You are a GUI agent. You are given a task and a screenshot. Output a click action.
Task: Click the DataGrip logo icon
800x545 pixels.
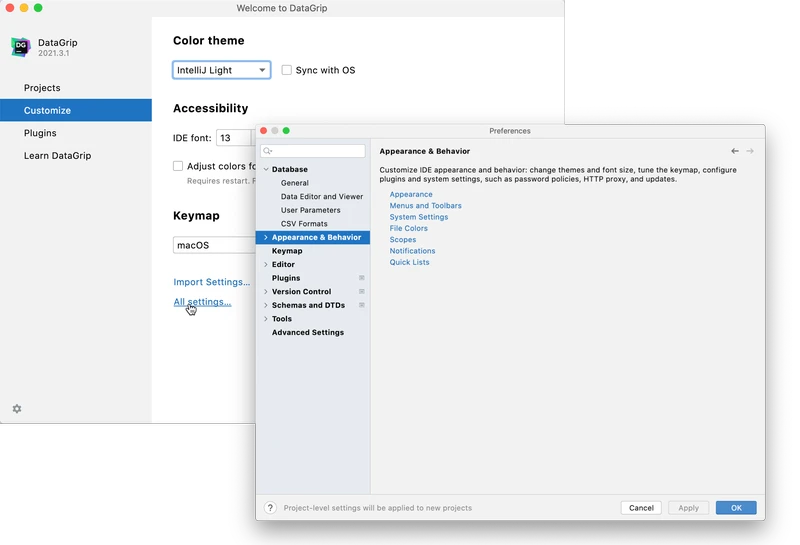coord(20,47)
